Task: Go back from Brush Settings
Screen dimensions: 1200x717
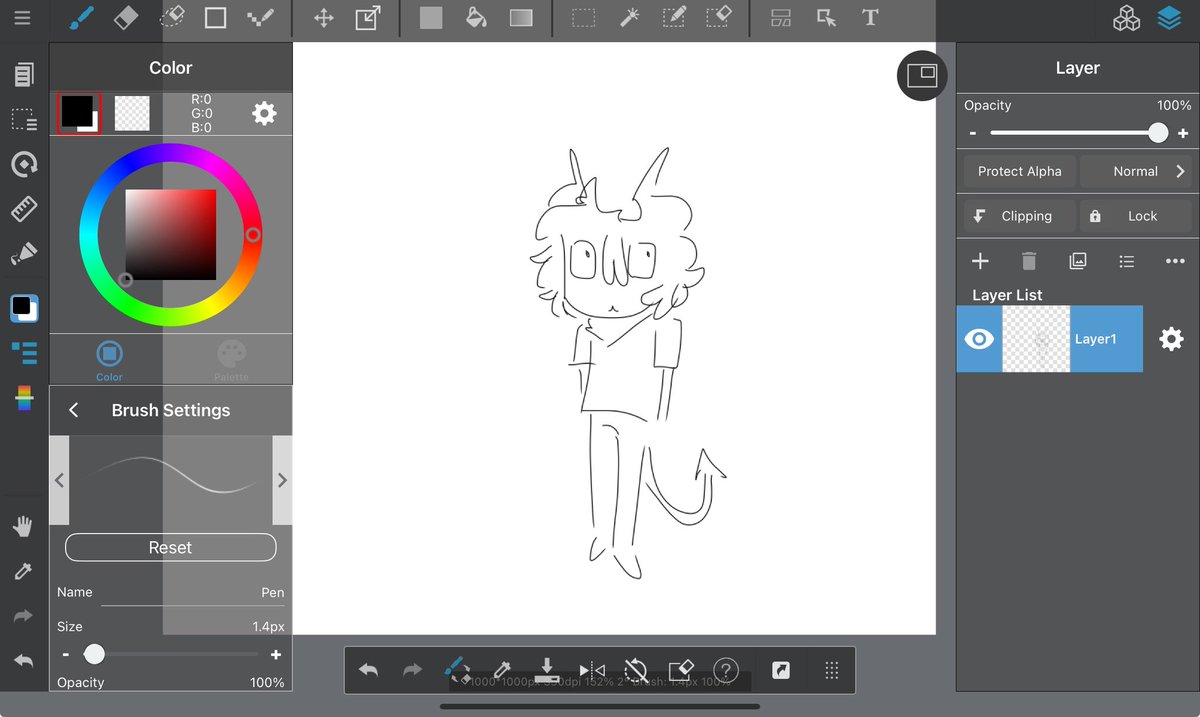Action: click(73, 410)
